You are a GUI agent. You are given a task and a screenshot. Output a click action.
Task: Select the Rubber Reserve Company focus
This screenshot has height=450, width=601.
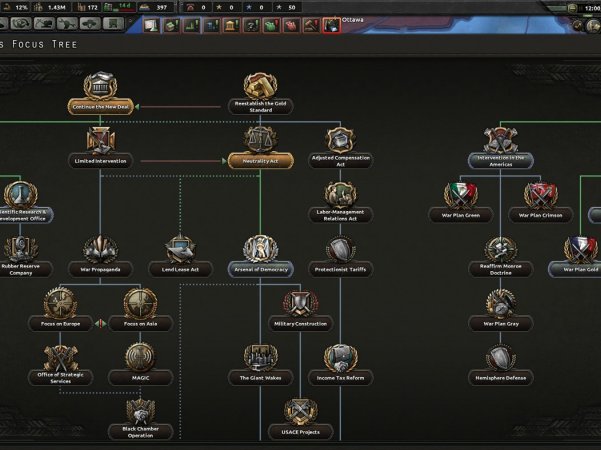click(x=21, y=269)
